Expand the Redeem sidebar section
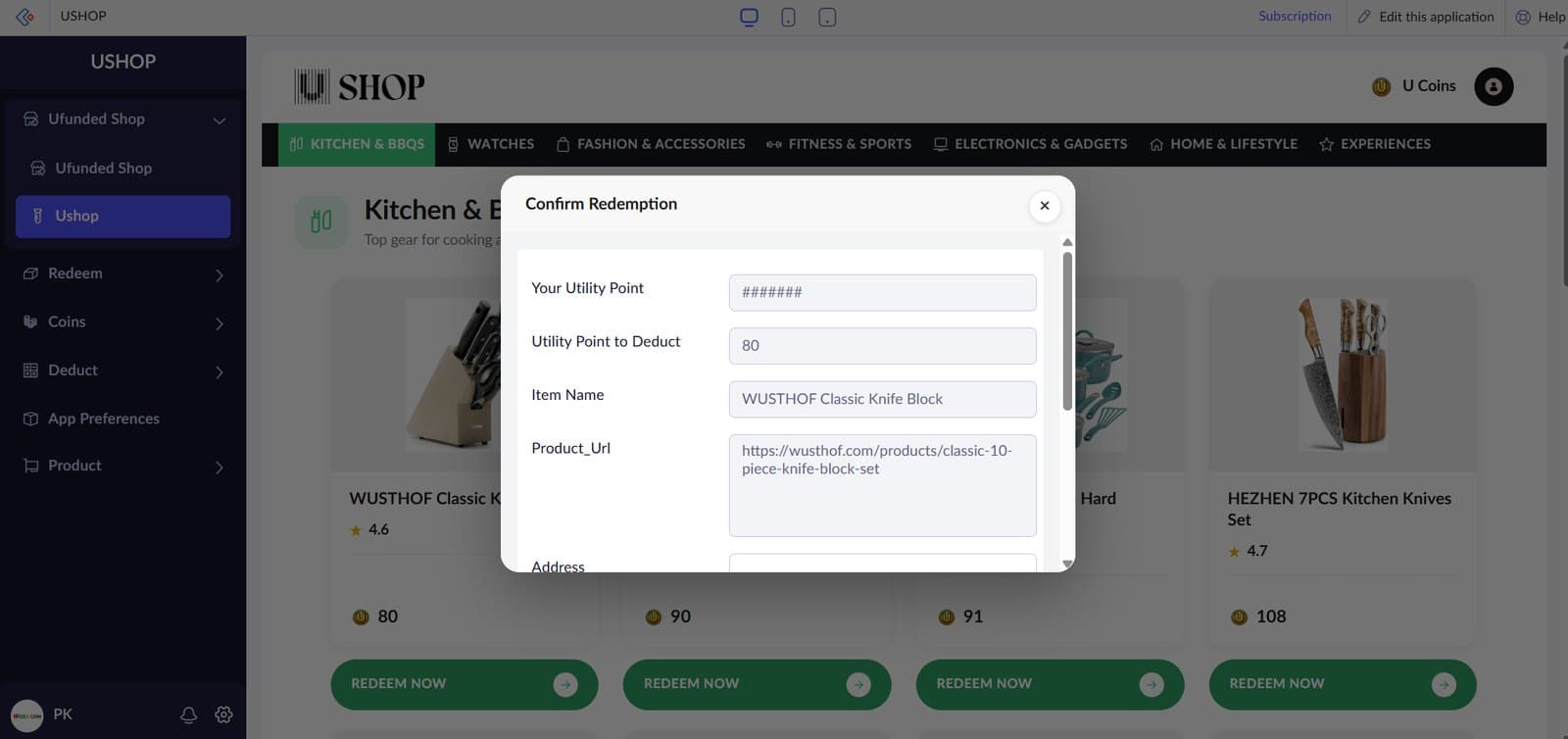The width and height of the screenshot is (1568, 739). point(122,273)
